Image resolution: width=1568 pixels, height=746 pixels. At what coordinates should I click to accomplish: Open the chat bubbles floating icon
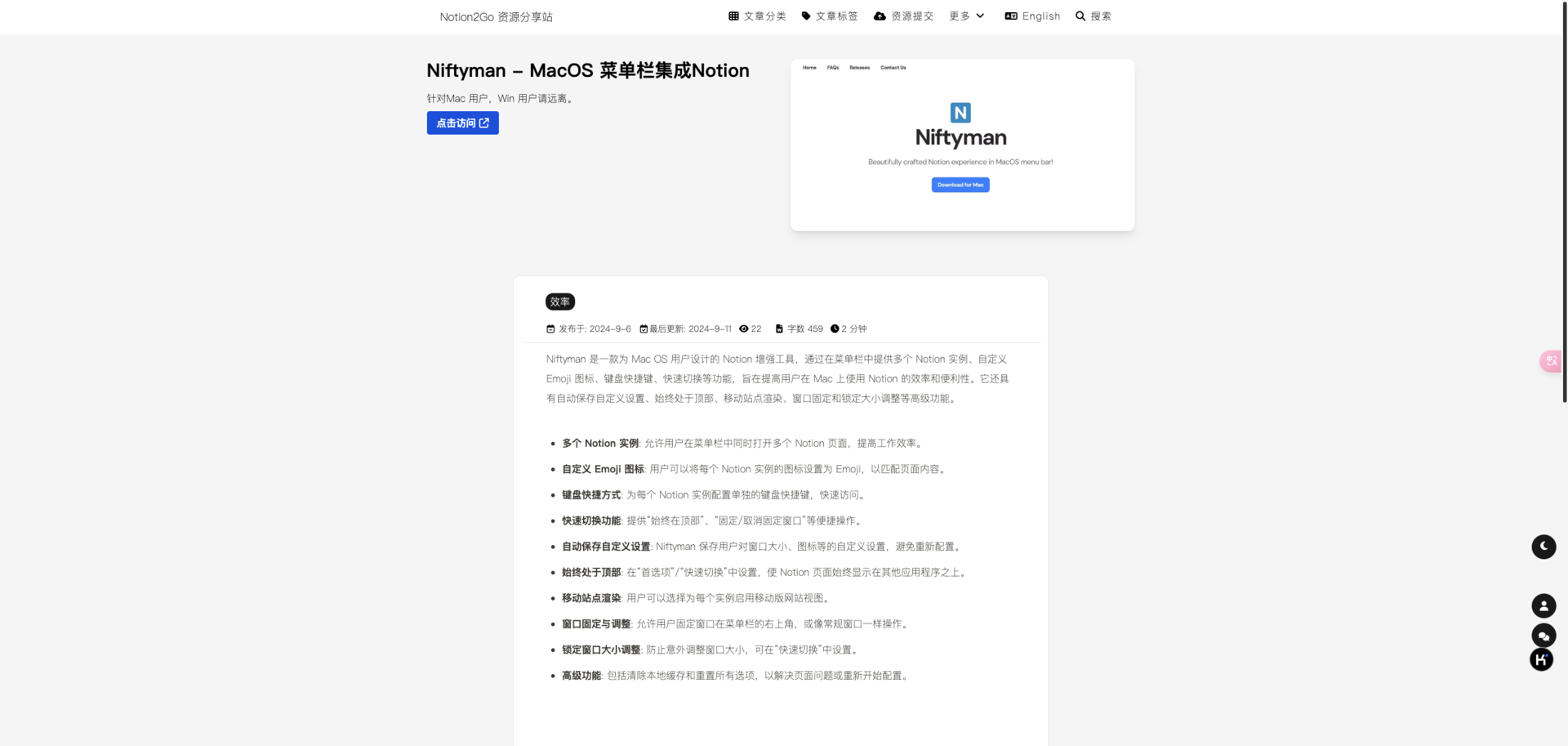[x=1543, y=636]
